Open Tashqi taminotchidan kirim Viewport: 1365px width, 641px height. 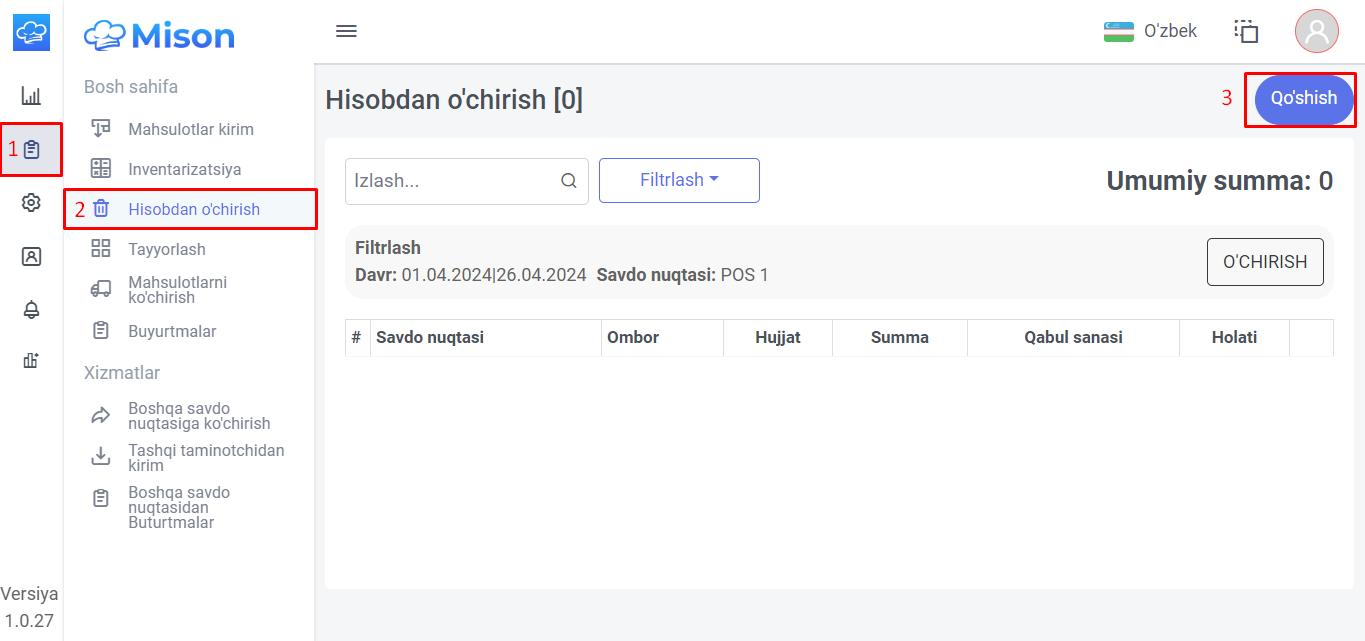click(191, 458)
